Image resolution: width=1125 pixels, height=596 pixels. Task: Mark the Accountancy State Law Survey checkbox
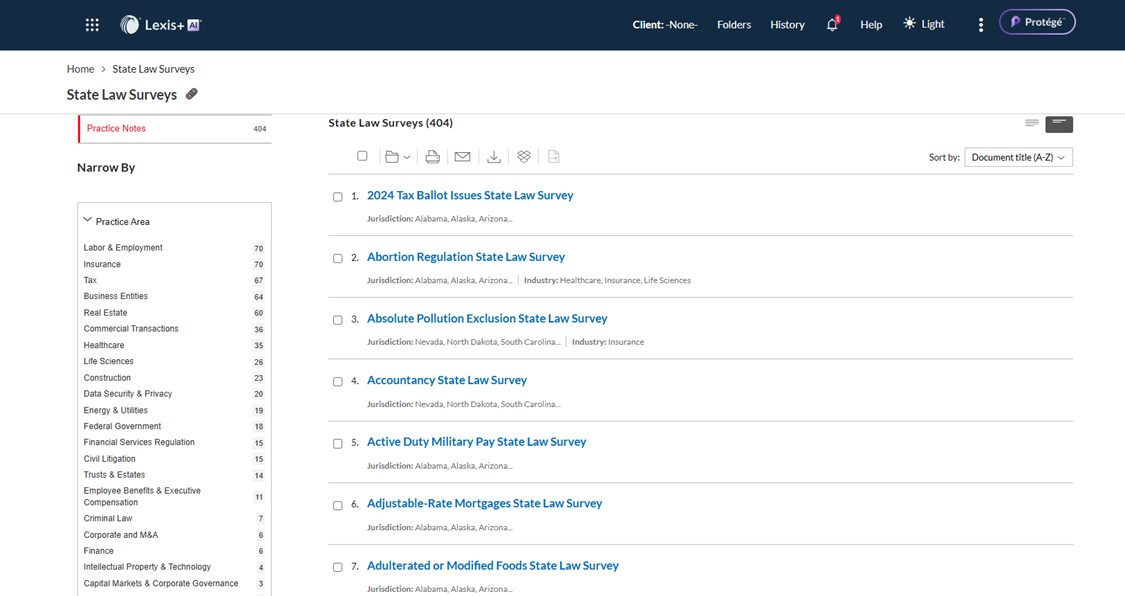[338, 382]
